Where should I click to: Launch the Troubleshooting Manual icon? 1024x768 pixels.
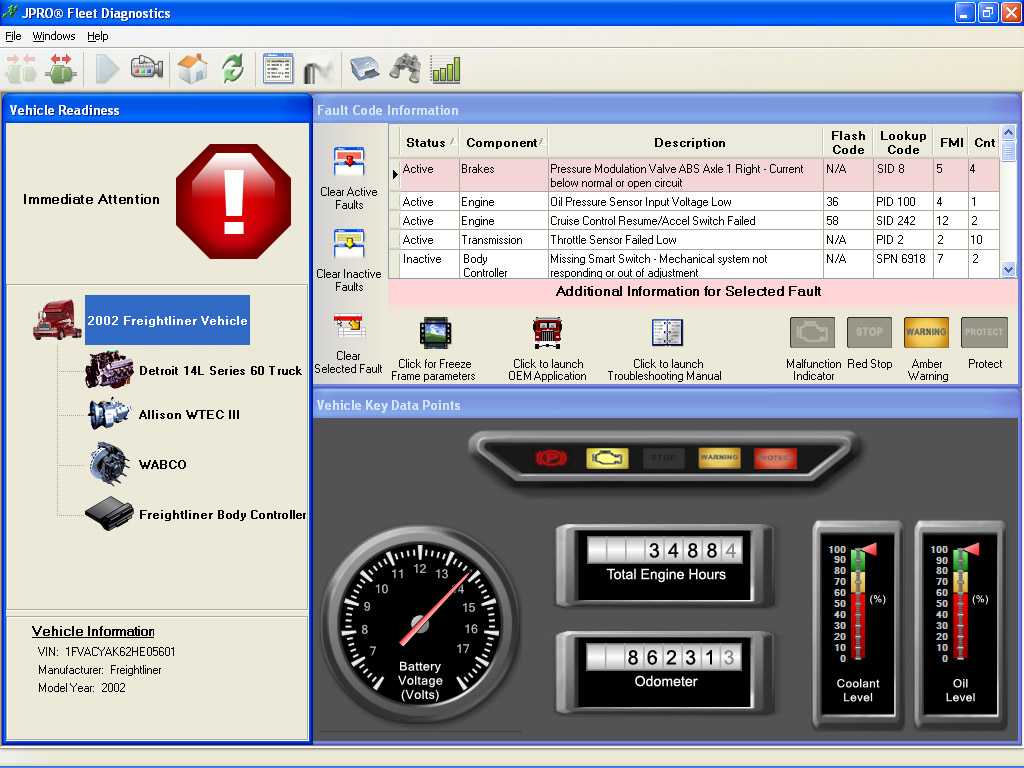pos(667,332)
